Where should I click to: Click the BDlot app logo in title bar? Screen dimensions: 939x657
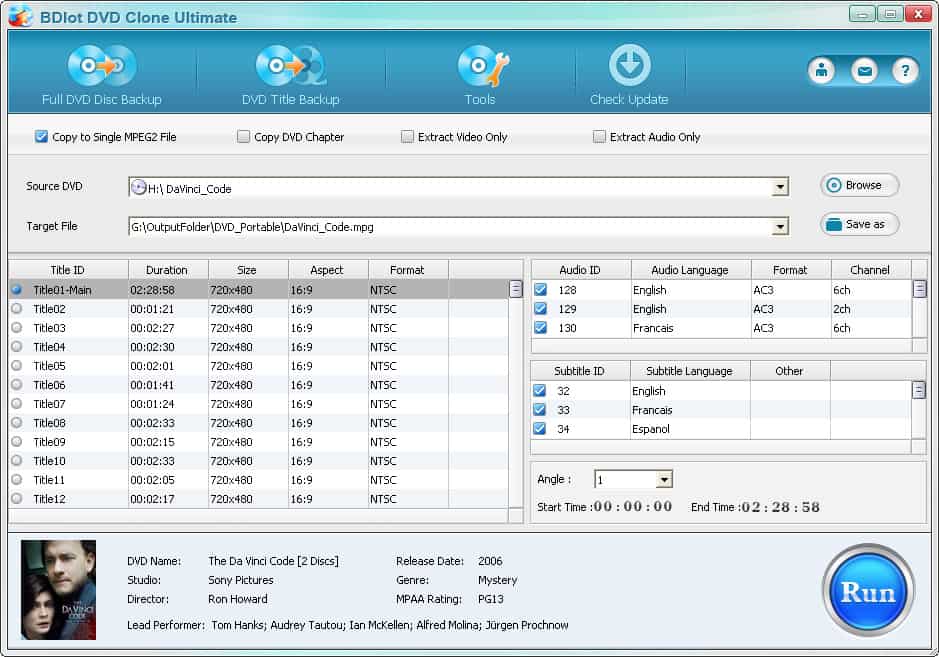21,16
